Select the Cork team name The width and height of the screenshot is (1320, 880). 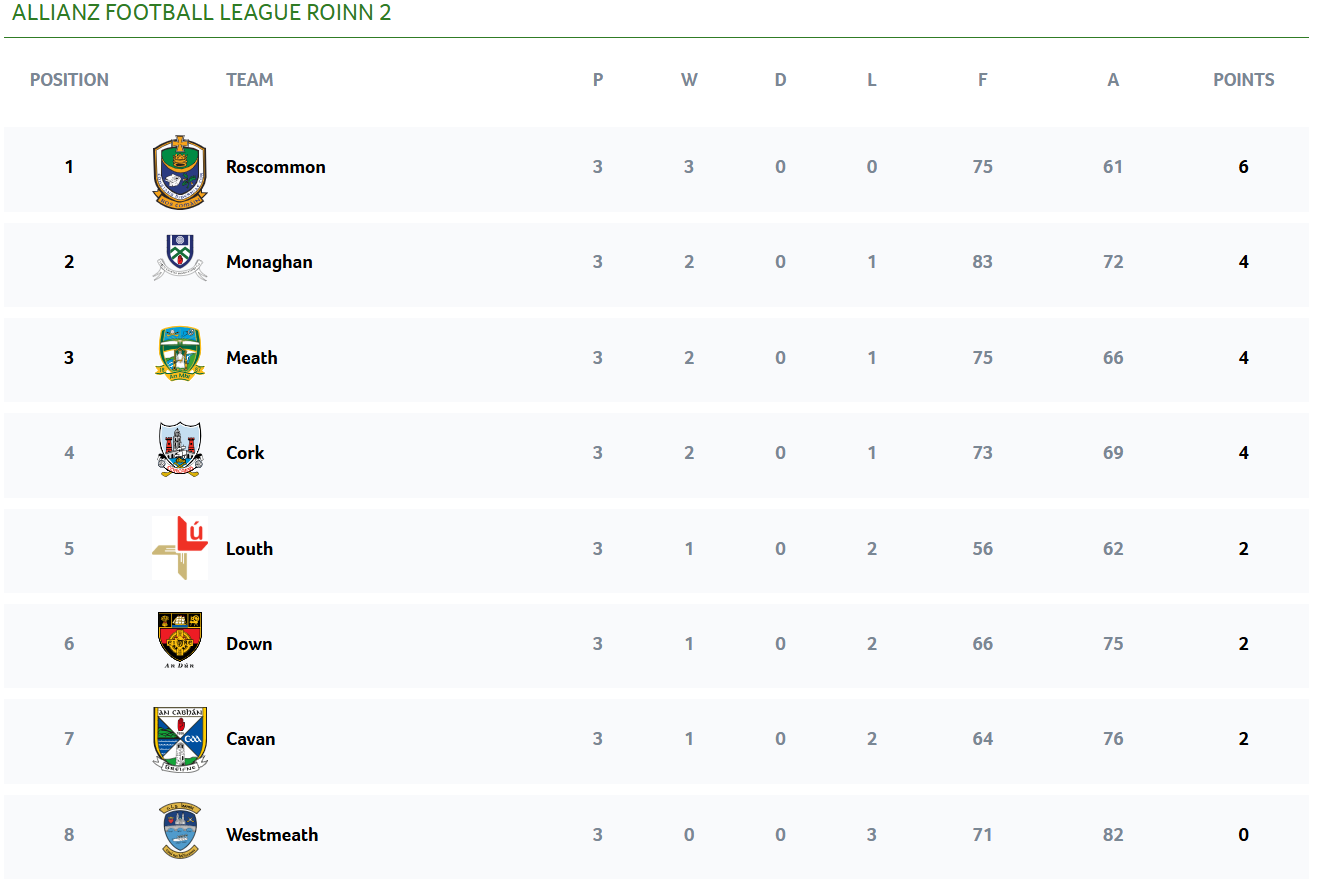point(245,453)
